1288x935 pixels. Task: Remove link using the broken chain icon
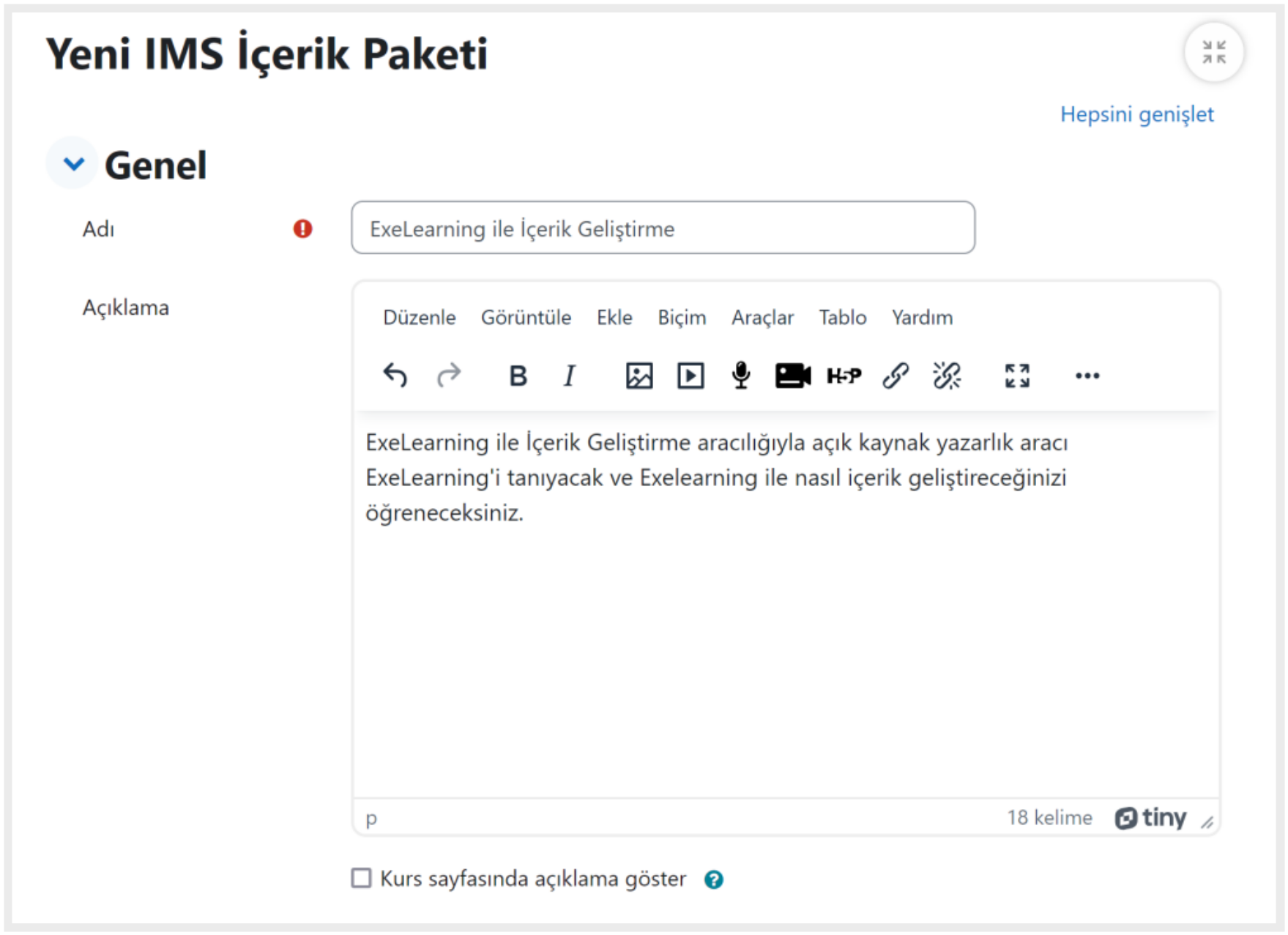947,376
